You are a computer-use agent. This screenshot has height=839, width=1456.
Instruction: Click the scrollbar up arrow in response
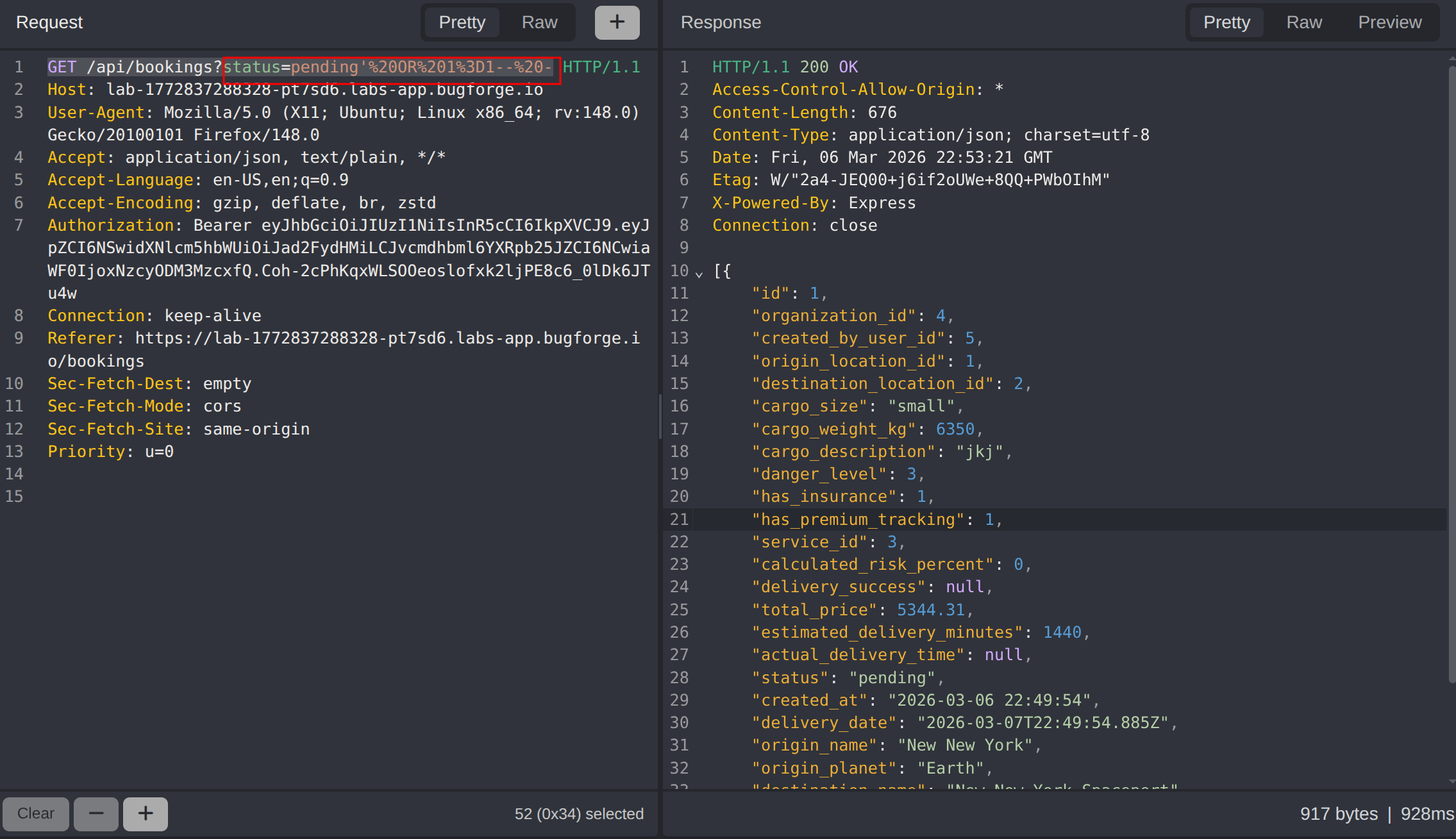click(1452, 59)
